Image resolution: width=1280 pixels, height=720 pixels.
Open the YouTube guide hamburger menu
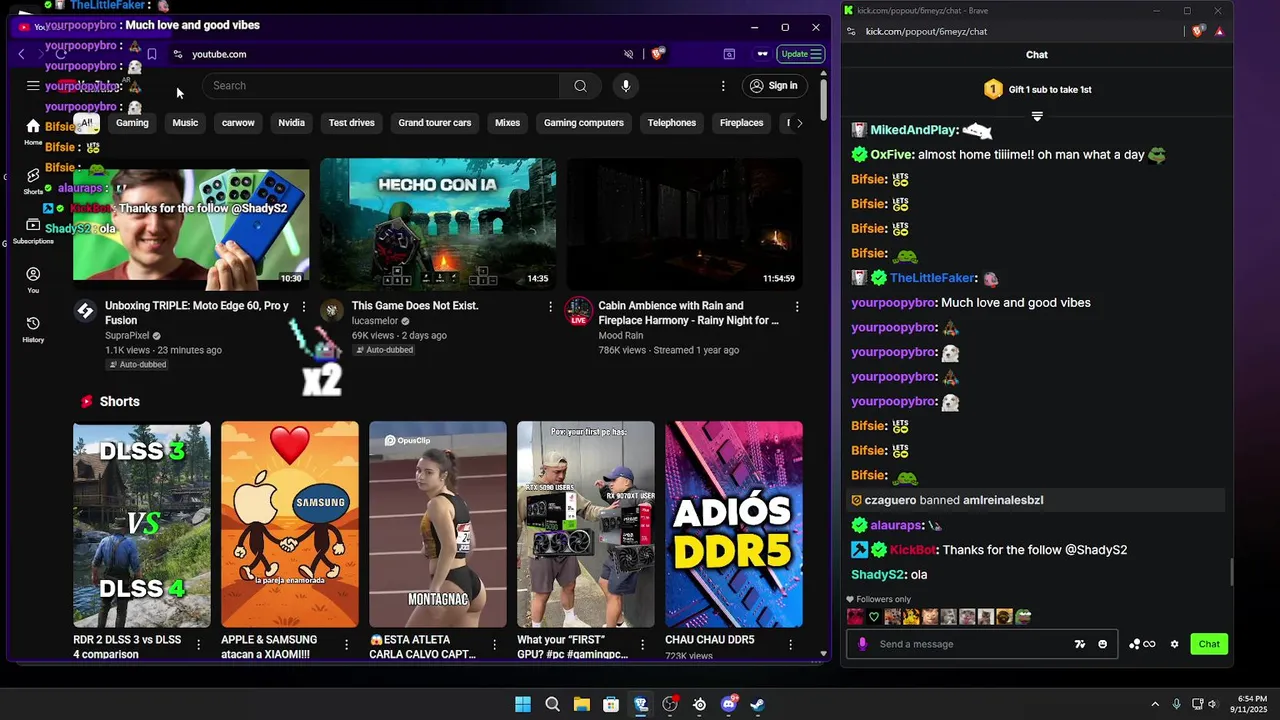tap(33, 86)
